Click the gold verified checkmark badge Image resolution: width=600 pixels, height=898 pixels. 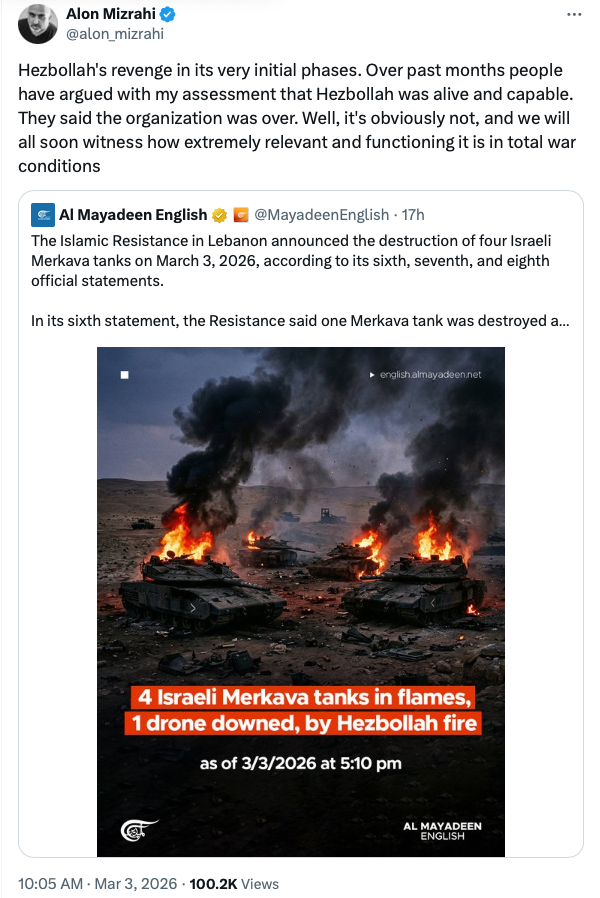(x=218, y=215)
